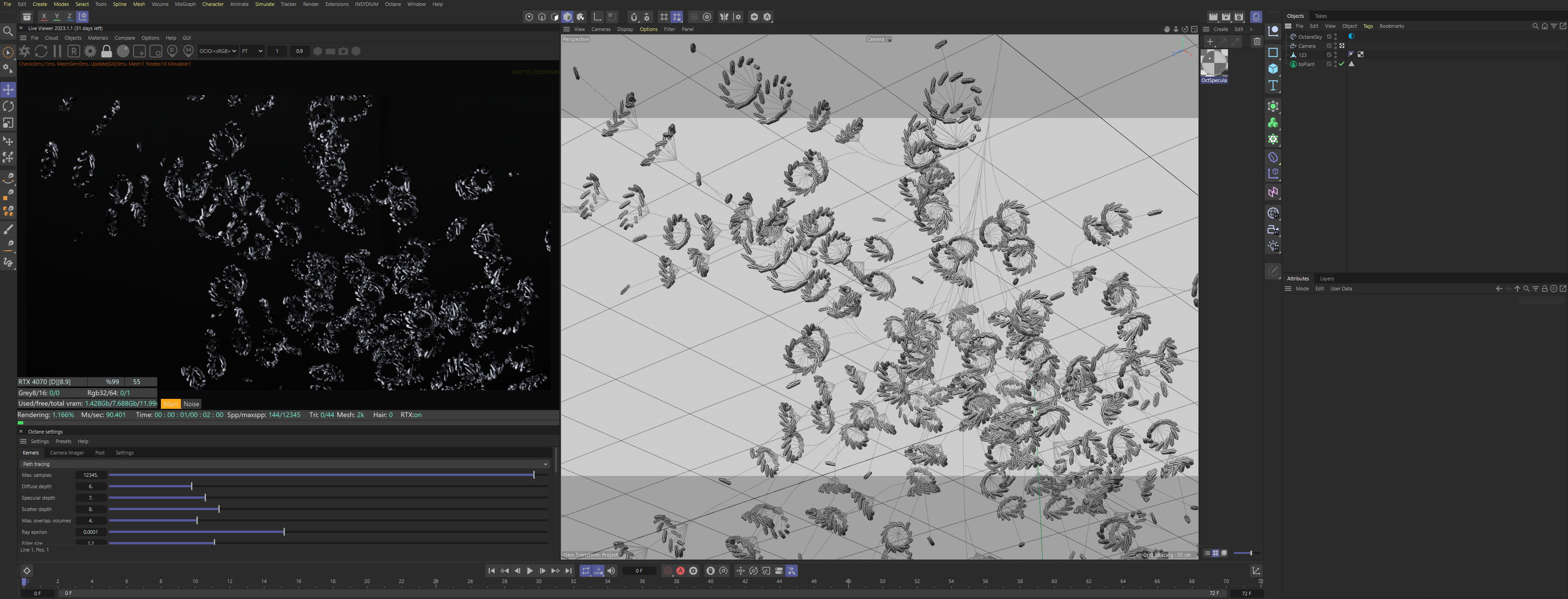Click the Objects panel home icon

coord(1545,26)
